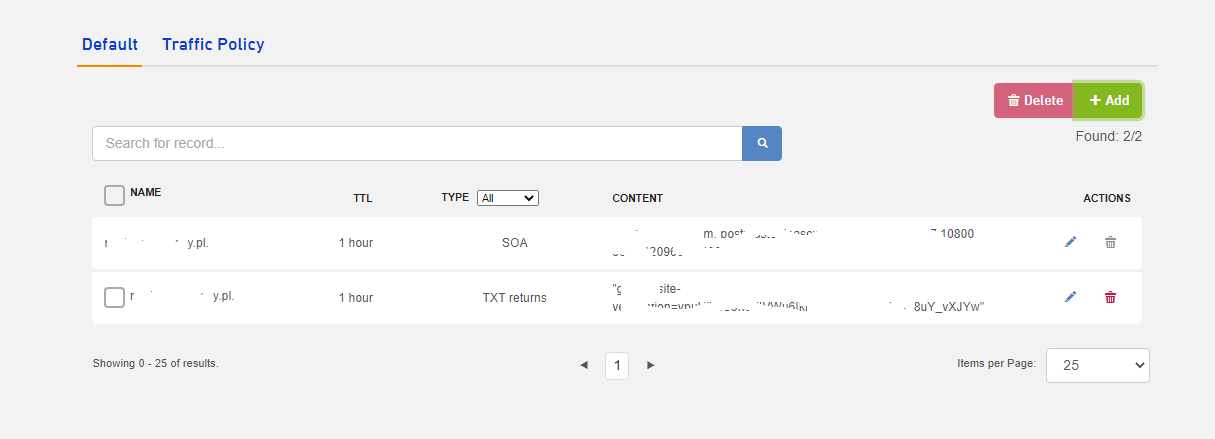Switch to the Default tab
This screenshot has height=439, width=1215.
pos(109,45)
